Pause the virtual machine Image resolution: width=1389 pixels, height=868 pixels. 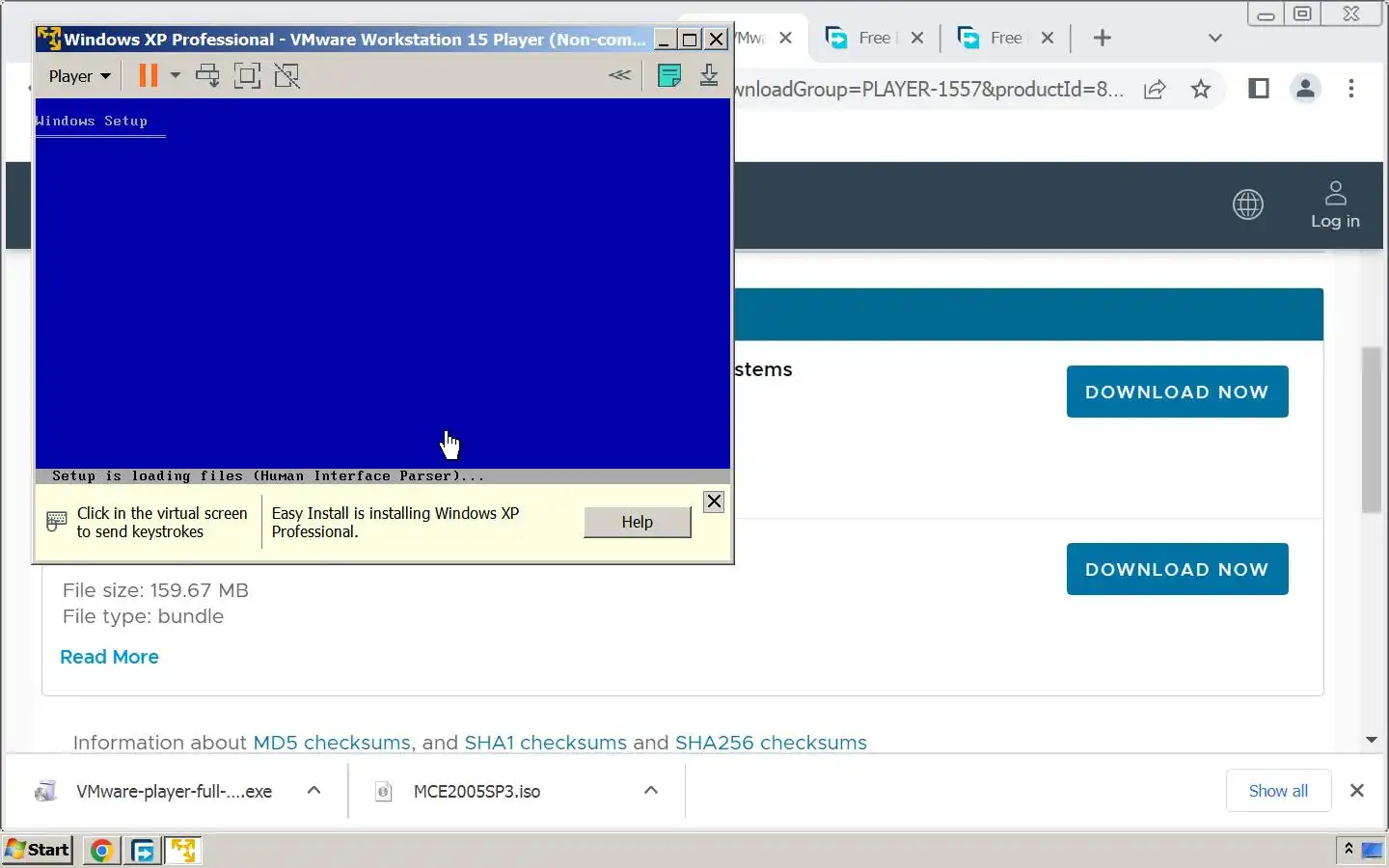(148, 75)
